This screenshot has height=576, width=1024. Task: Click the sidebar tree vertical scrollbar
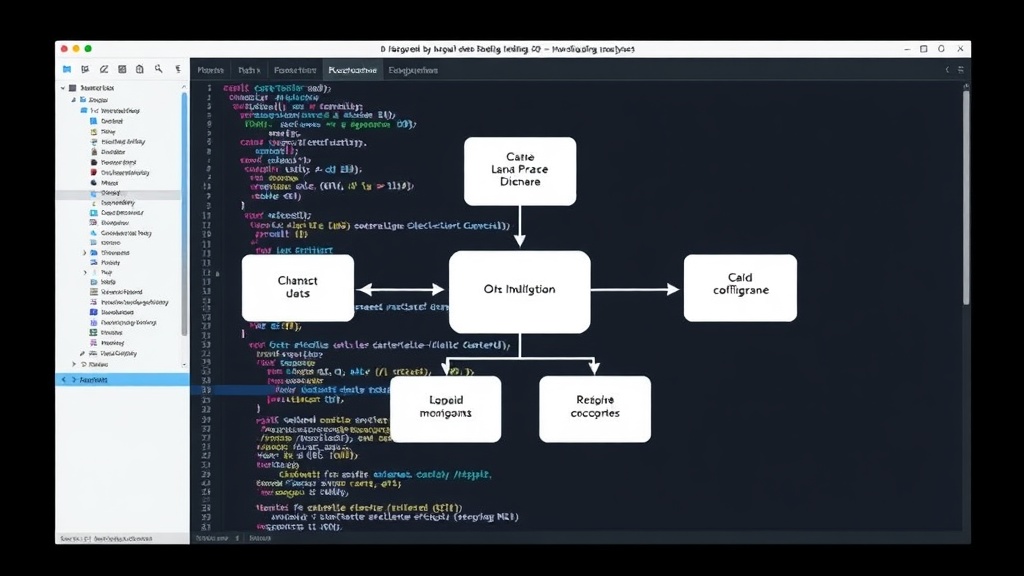pos(184,216)
